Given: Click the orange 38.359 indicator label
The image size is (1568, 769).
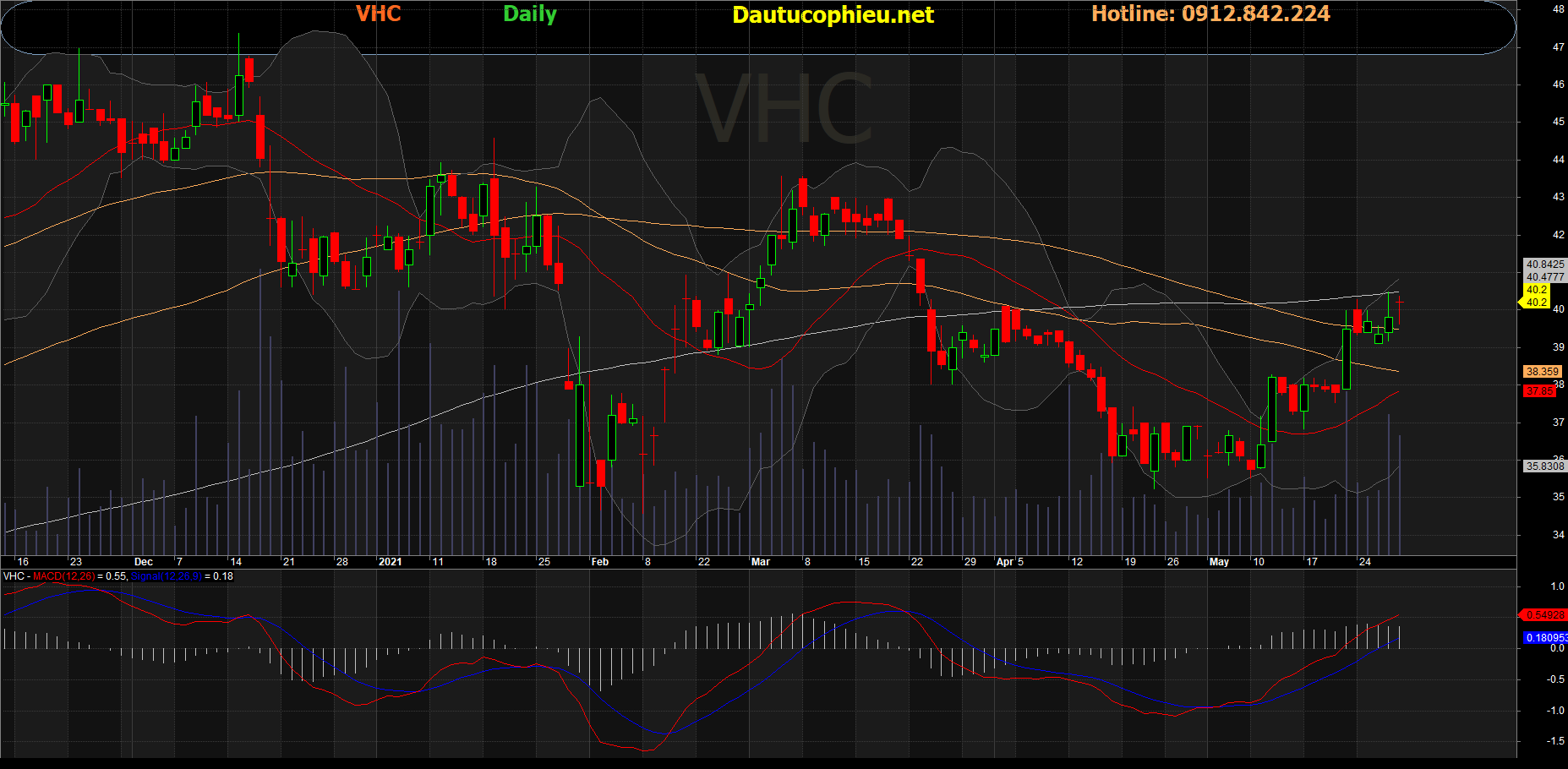Looking at the screenshot, I should [1542, 372].
